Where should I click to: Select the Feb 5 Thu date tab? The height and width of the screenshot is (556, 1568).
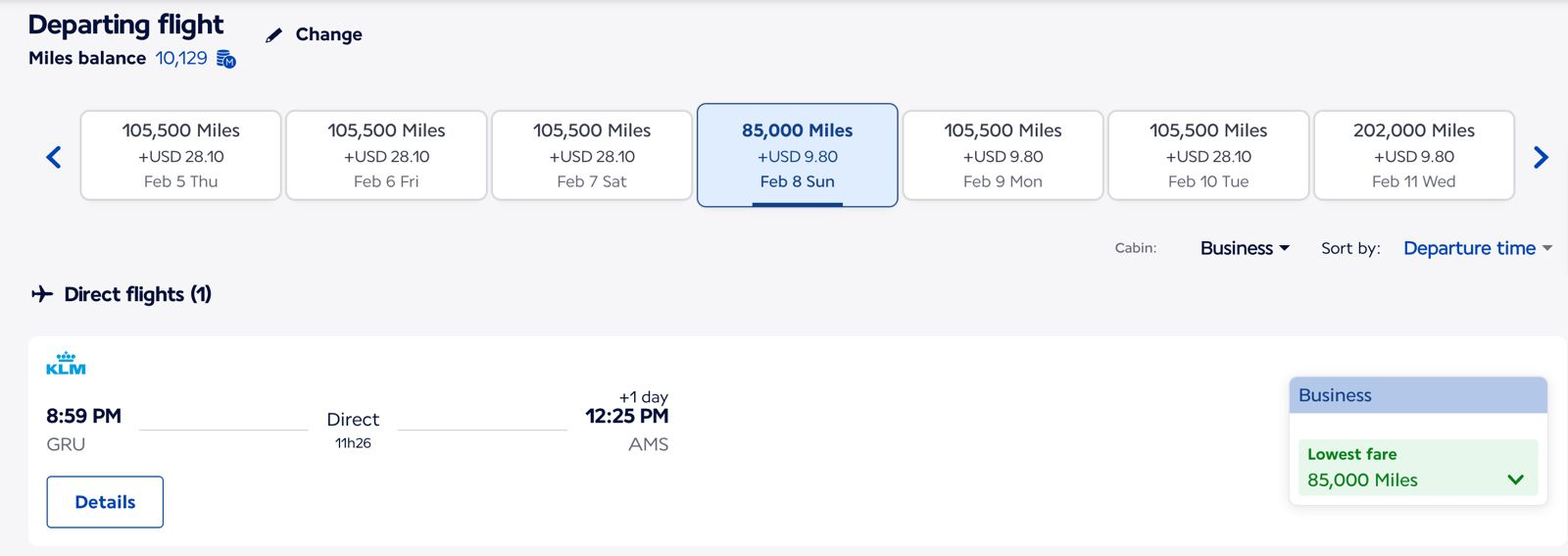tap(181, 155)
